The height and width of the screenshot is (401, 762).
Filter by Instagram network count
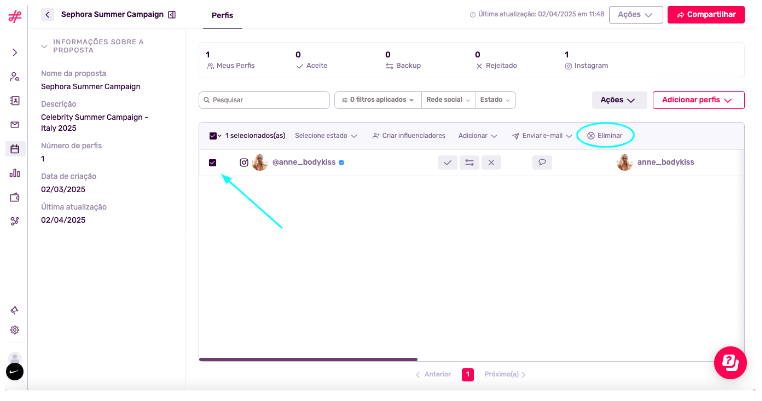(x=586, y=60)
